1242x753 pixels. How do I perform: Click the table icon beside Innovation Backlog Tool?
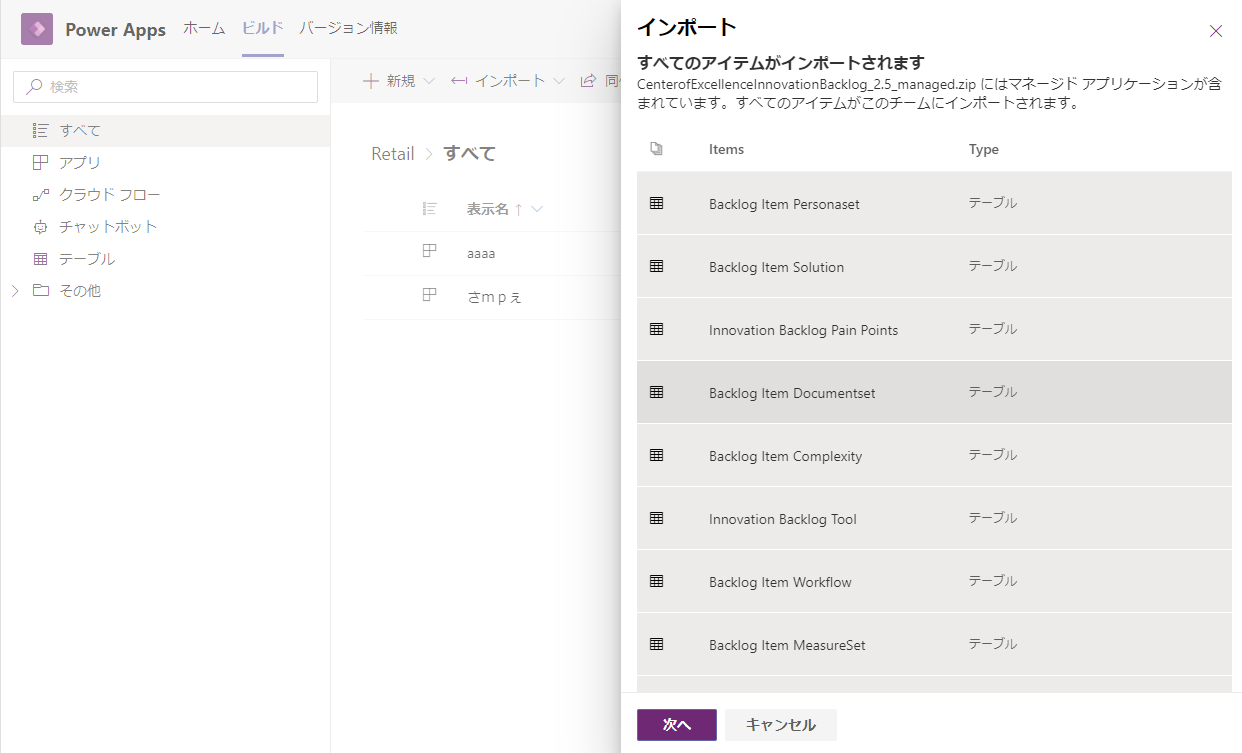click(x=656, y=518)
